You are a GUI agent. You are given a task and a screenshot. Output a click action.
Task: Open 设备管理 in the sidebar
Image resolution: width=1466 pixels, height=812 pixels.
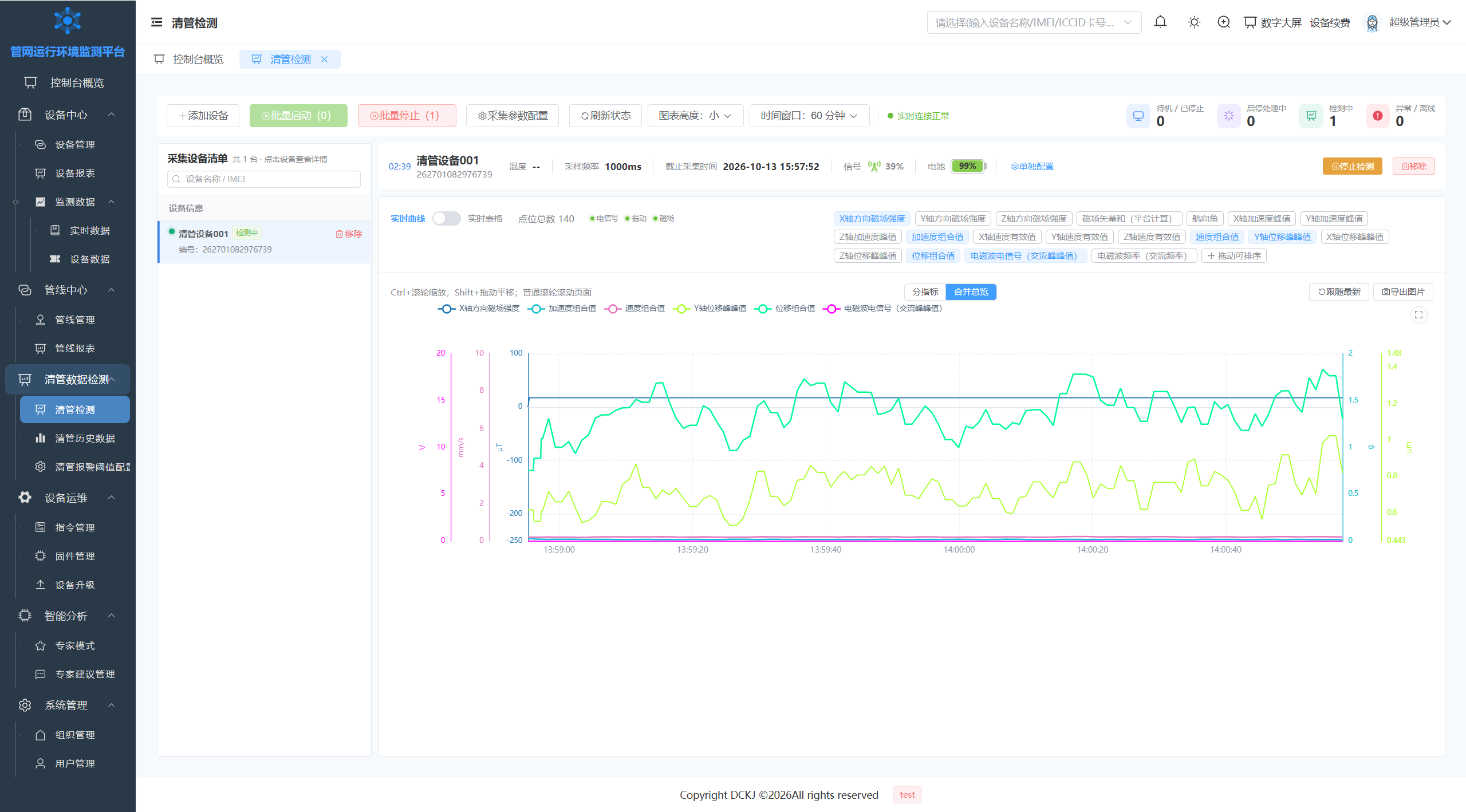[x=75, y=144]
